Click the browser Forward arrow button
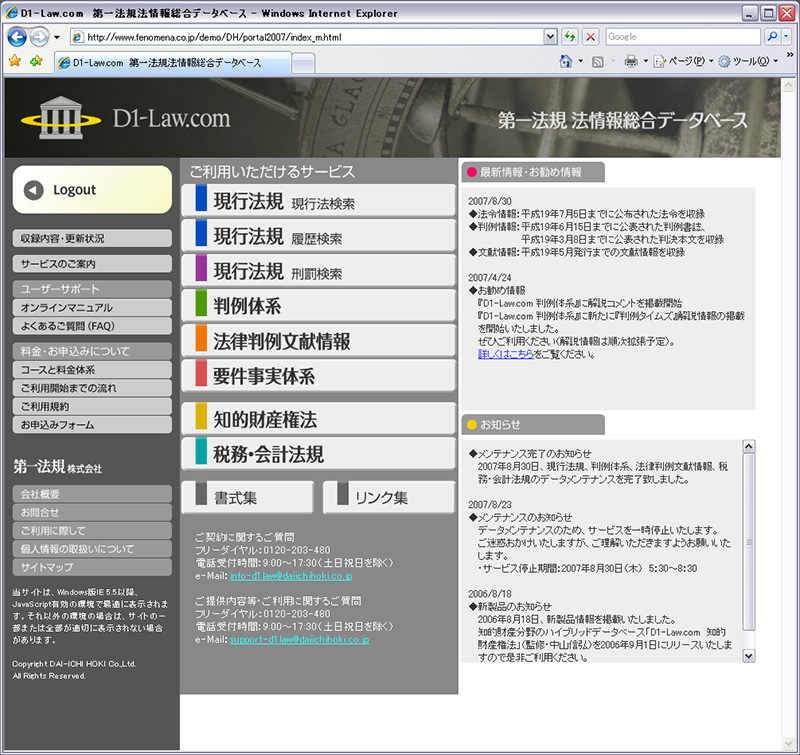 [x=39, y=37]
